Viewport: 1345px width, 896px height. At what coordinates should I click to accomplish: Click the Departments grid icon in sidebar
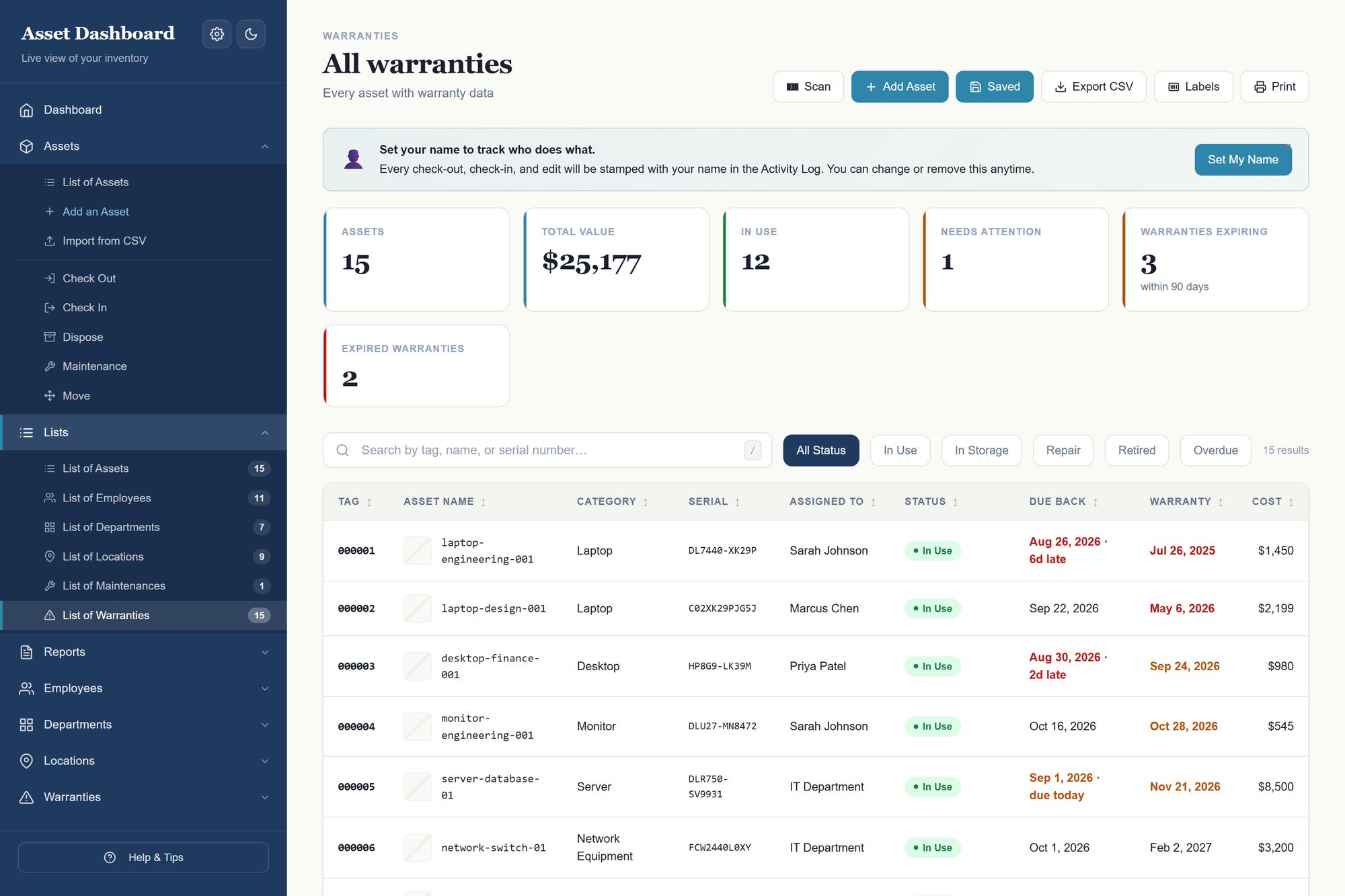click(26, 725)
